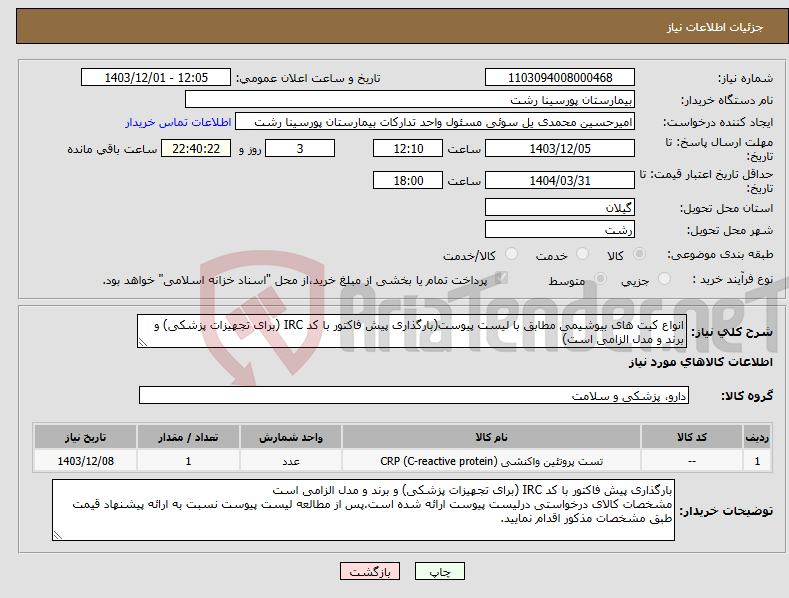Click the response deadline date 1403/12/05
The image size is (789, 598).
click(x=560, y=148)
